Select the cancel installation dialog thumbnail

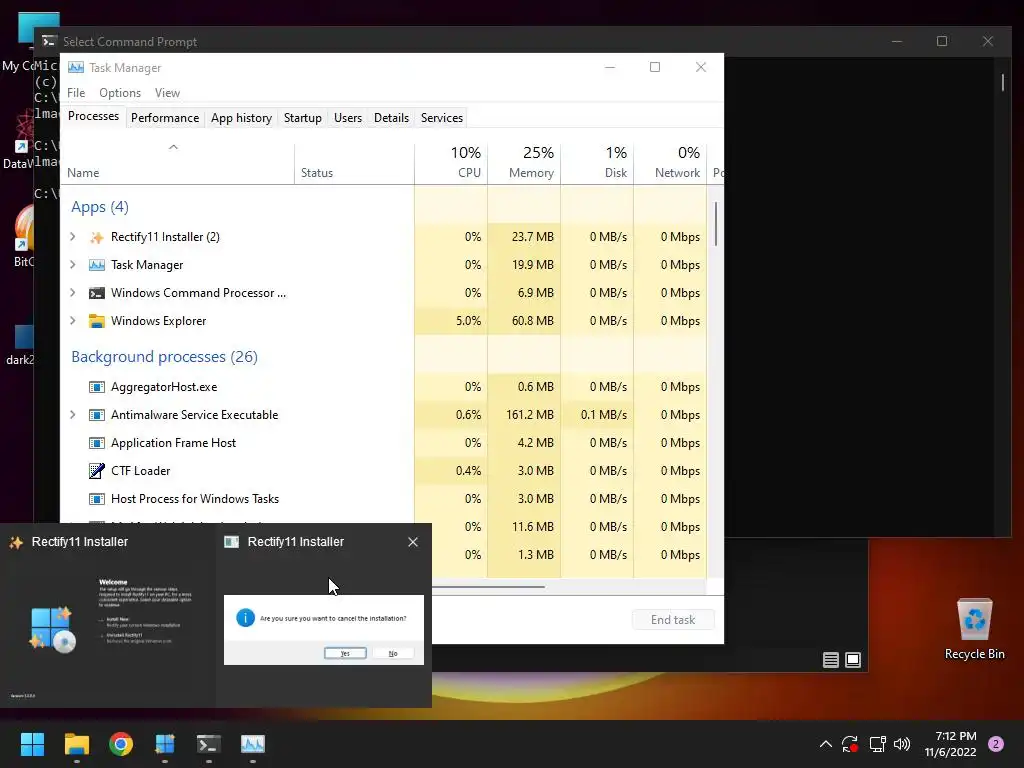[324, 615]
